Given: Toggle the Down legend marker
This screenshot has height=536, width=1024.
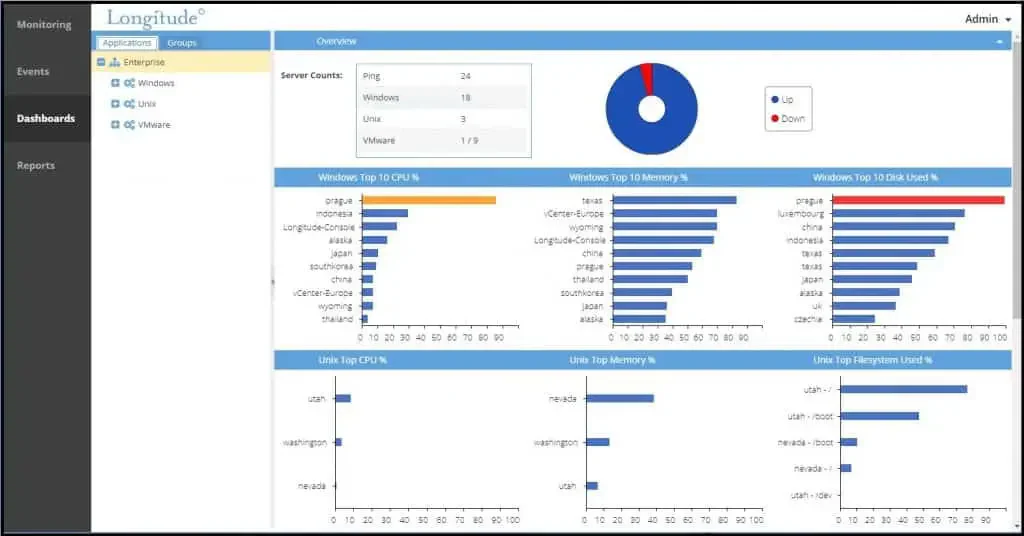Looking at the screenshot, I should tap(775, 118).
